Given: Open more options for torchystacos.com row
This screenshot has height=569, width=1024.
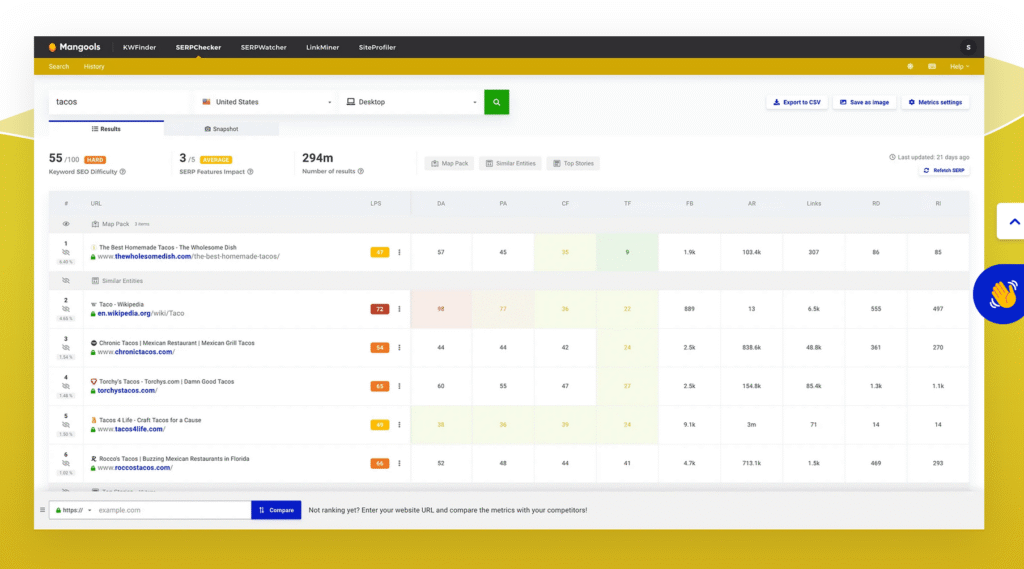Looking at the screenshot, I should pos(399,386).
